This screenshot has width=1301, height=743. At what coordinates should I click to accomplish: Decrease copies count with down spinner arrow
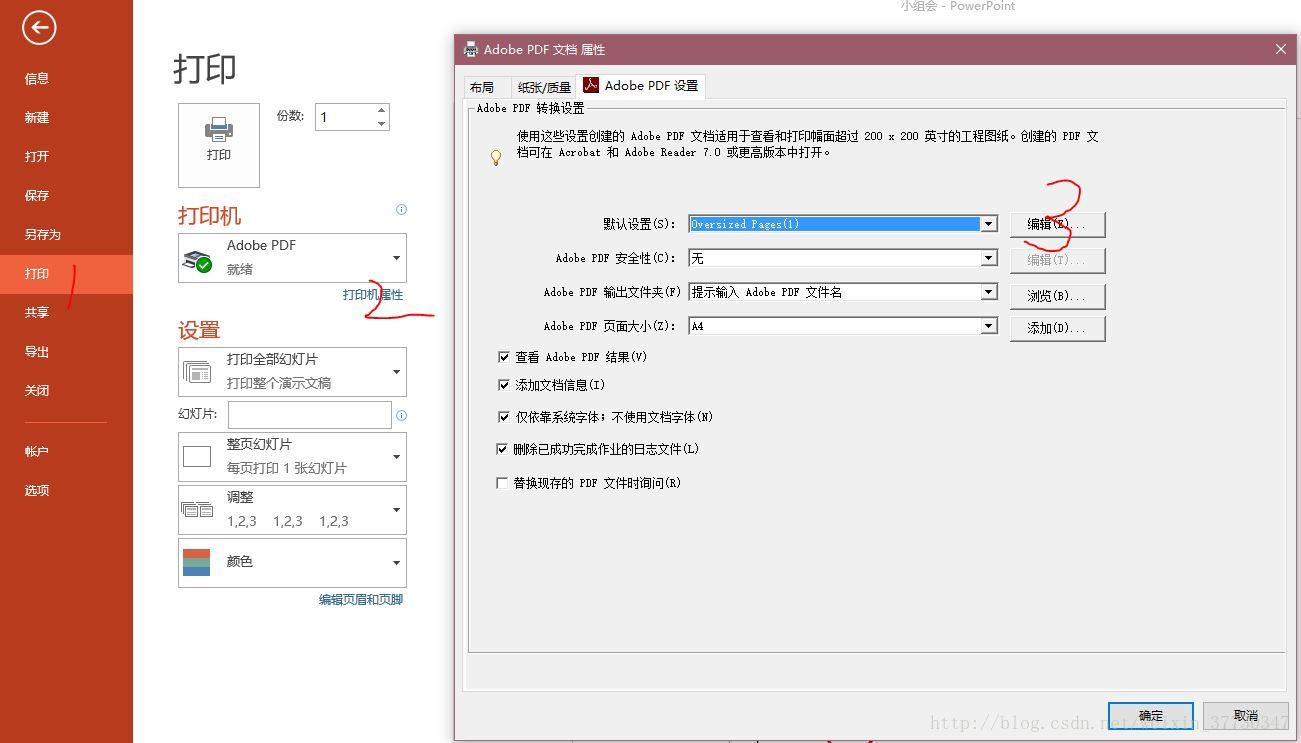[x=381, y=124]
